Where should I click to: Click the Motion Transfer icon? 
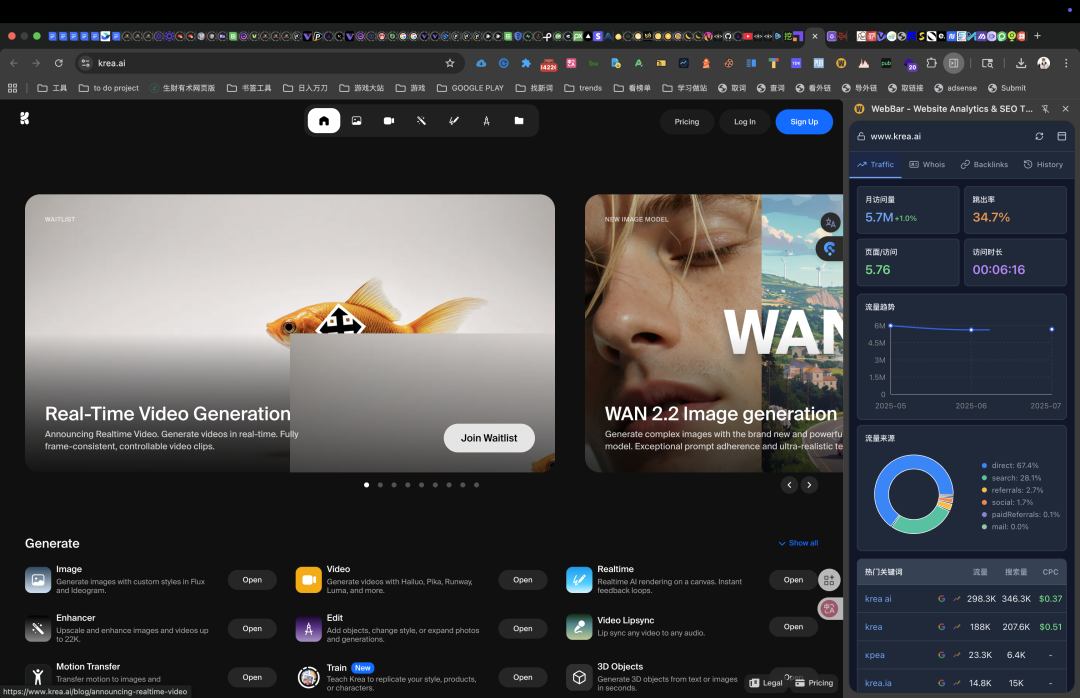(x=38, y=677)
